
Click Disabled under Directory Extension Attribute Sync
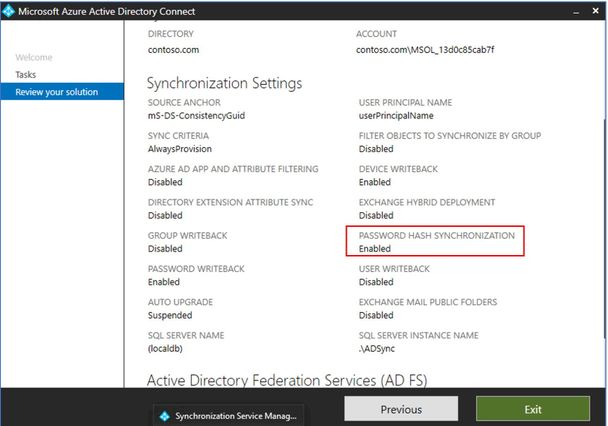165,216
